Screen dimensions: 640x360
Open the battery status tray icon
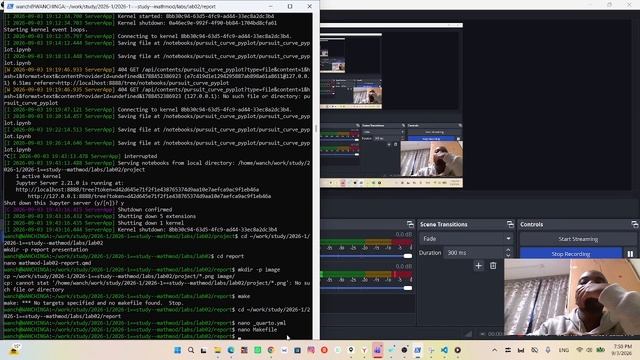click(x=600, y=350)
